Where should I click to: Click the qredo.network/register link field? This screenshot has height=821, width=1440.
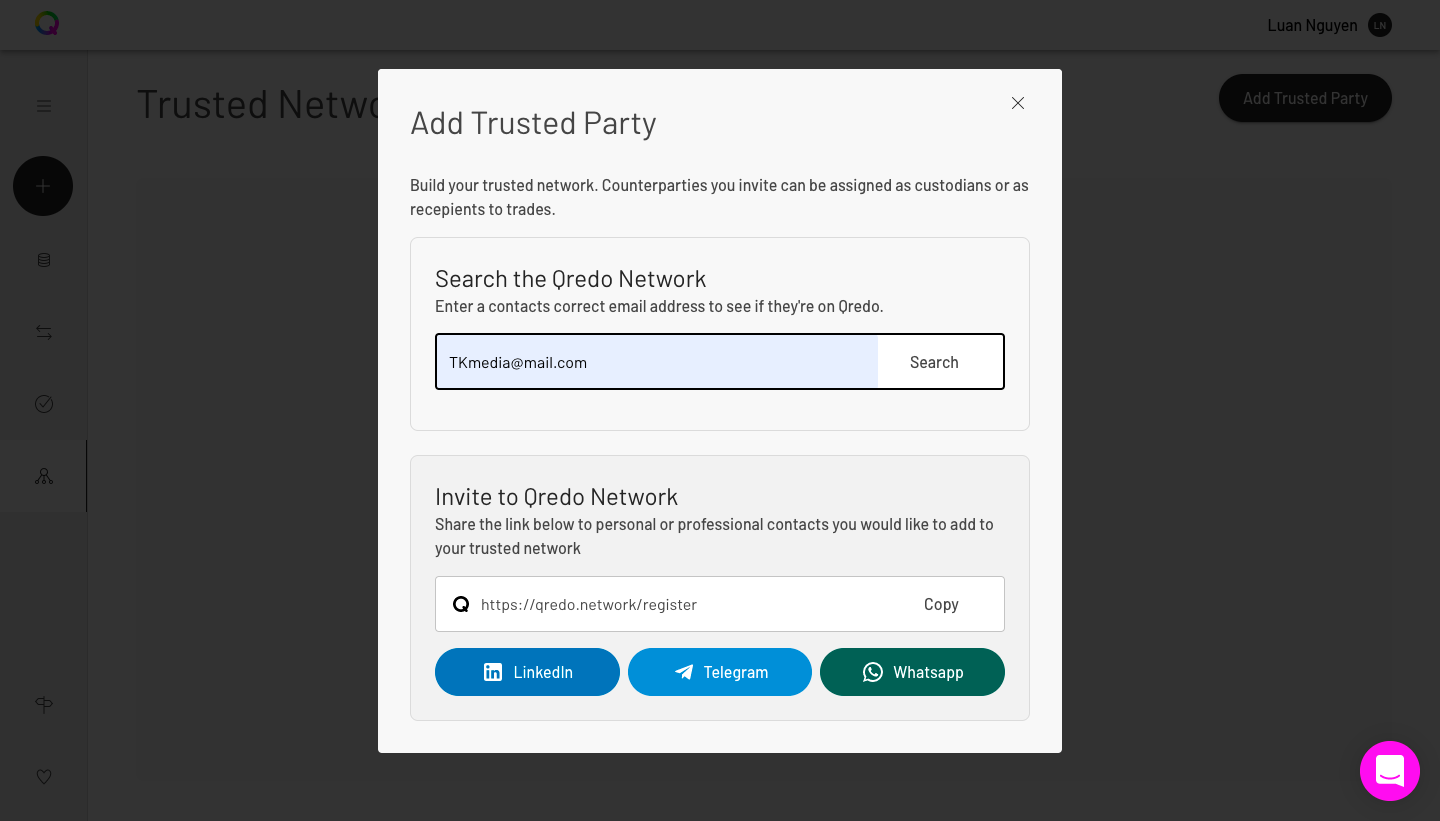pos(720,604)
